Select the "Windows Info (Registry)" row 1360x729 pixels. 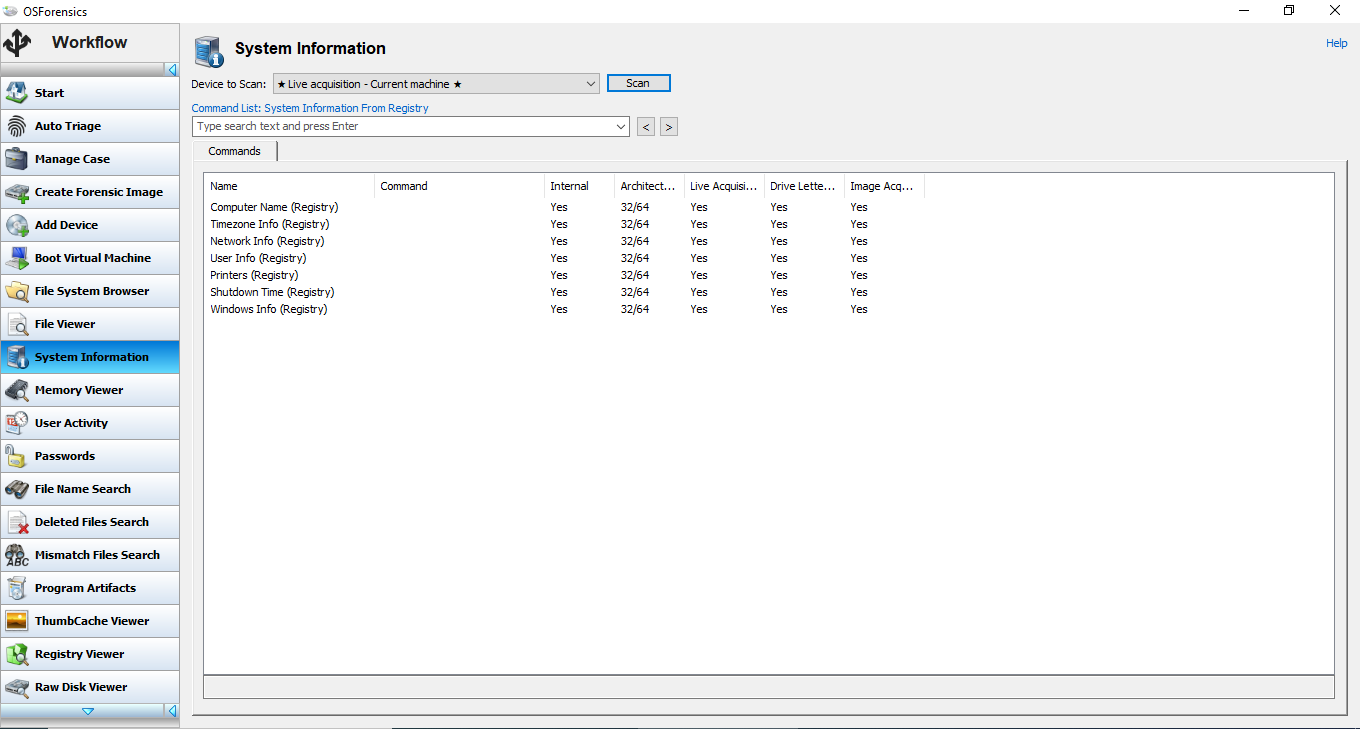click(x=565, y=309)
